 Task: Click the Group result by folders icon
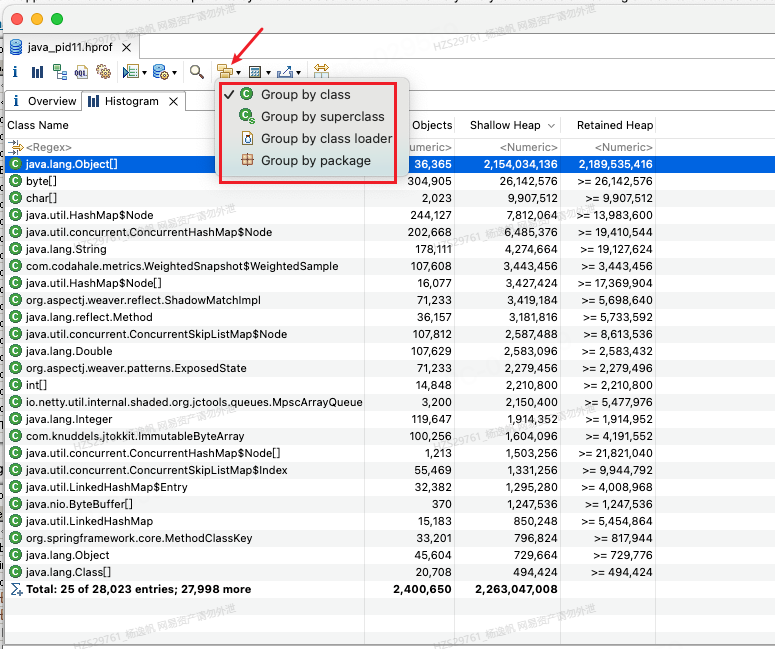225,72
